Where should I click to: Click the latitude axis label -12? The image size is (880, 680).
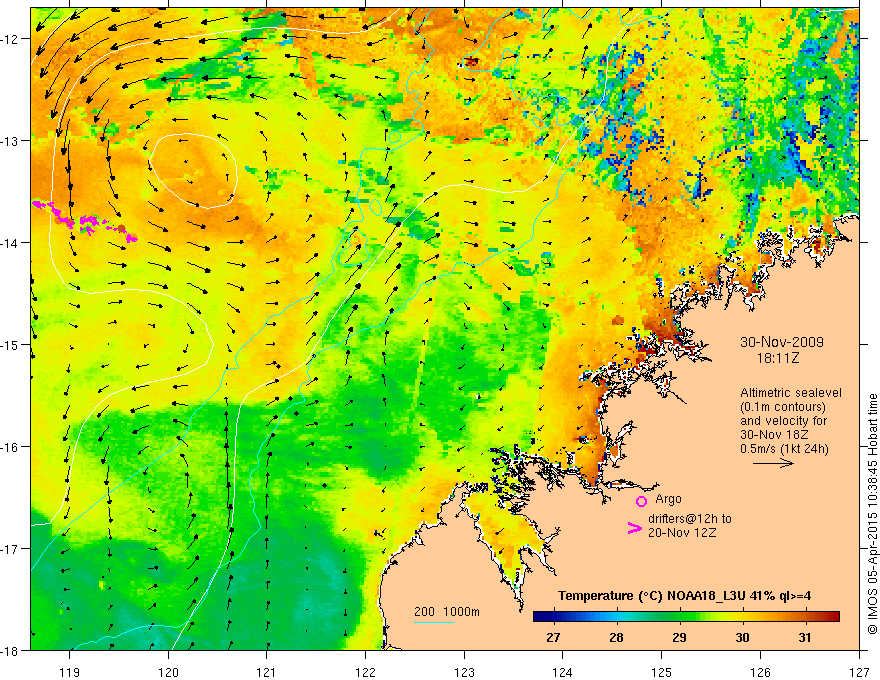pyautogui.click(x=10, y=39)
